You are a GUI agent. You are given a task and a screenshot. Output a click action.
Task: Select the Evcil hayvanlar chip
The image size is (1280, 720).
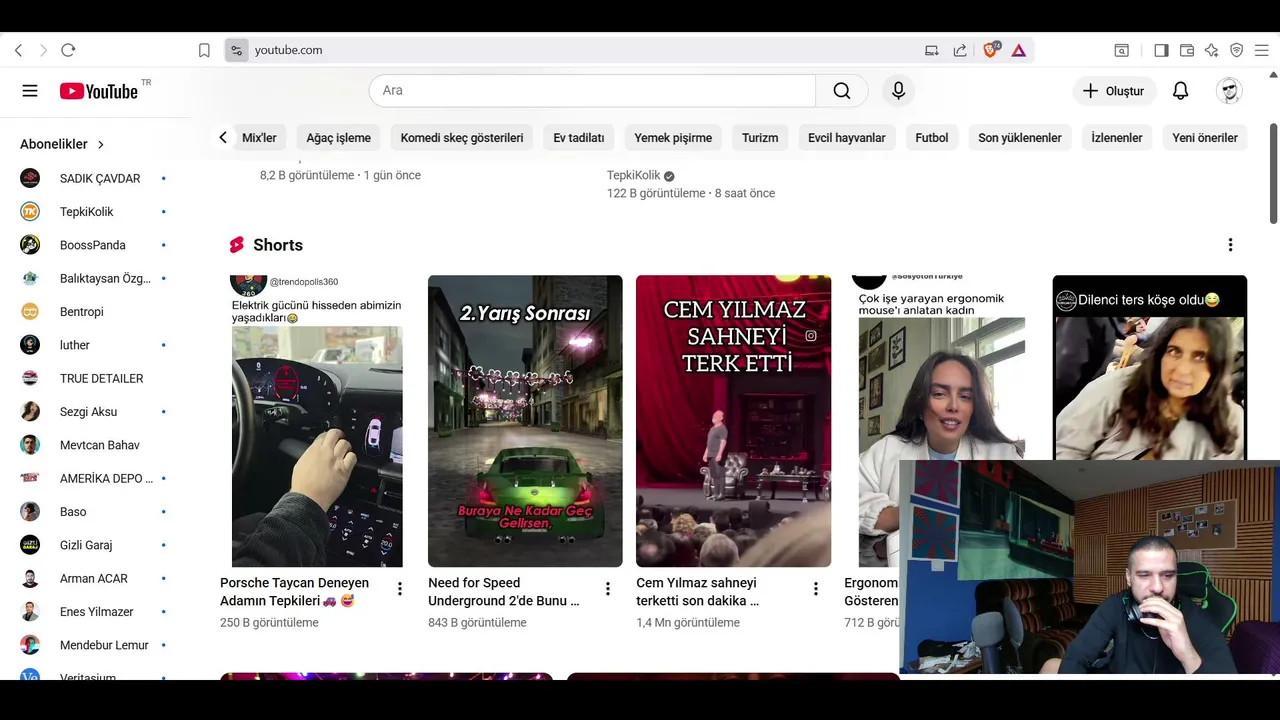[847, 138]
